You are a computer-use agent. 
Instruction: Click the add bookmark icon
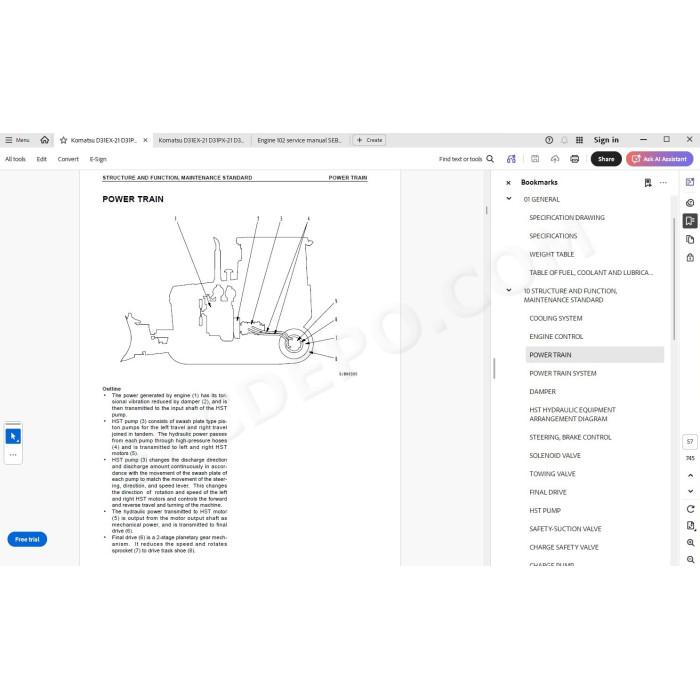click(648, 183)
